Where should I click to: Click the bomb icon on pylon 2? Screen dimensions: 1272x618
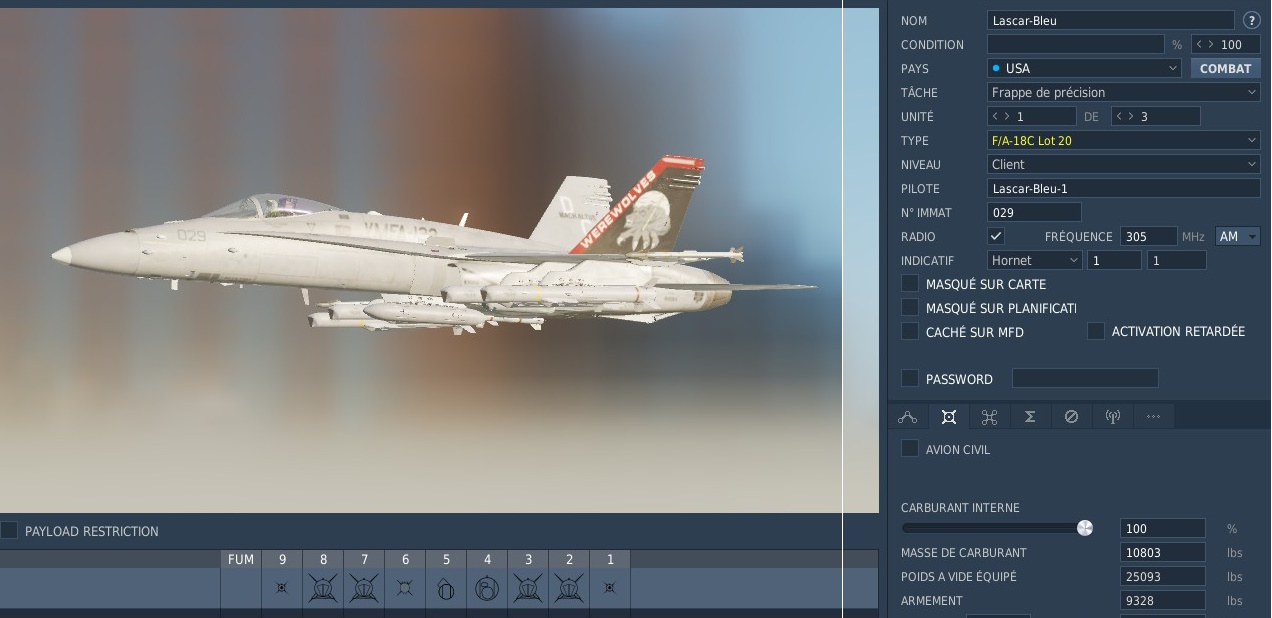[x=569, y=588]
